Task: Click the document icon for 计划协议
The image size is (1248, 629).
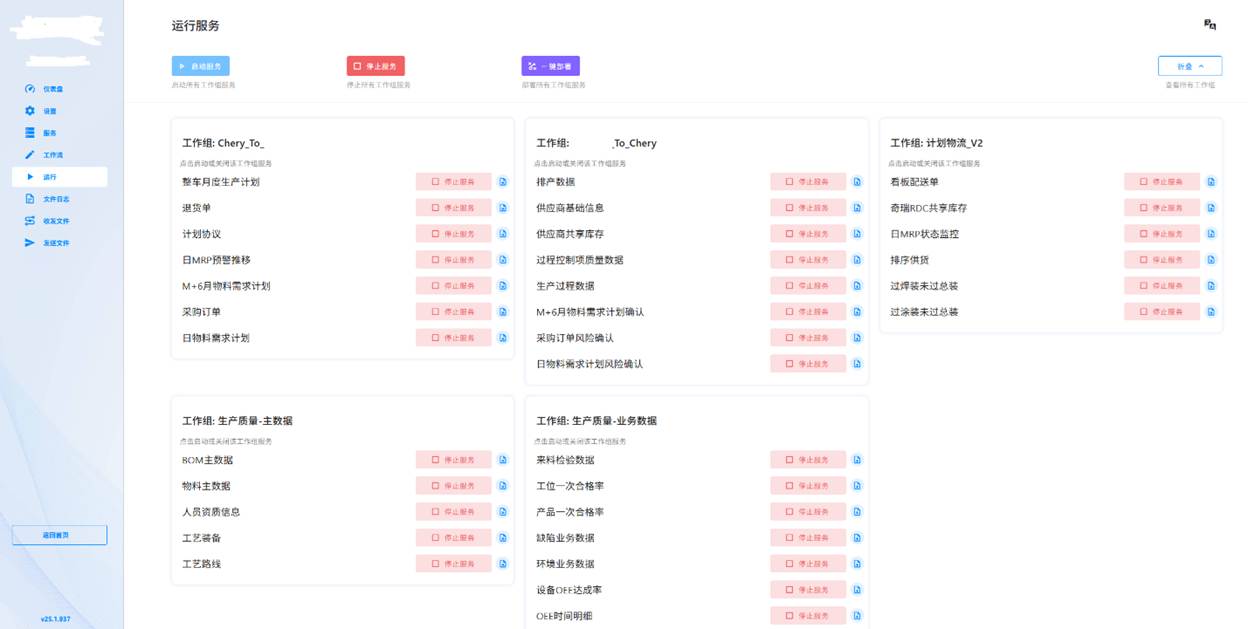Action: pos(503,234)
